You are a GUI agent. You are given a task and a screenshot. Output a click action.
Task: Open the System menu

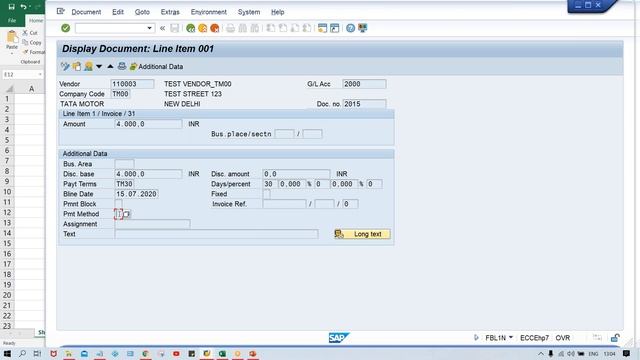pos(249,12)
